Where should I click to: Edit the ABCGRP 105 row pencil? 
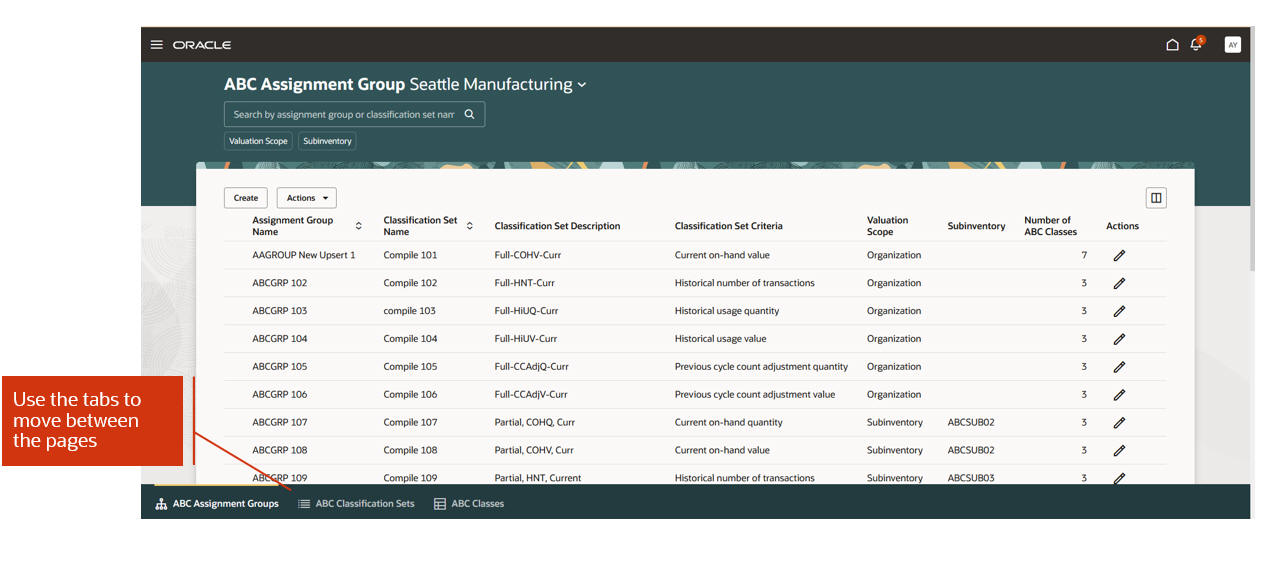point(1119,367)
